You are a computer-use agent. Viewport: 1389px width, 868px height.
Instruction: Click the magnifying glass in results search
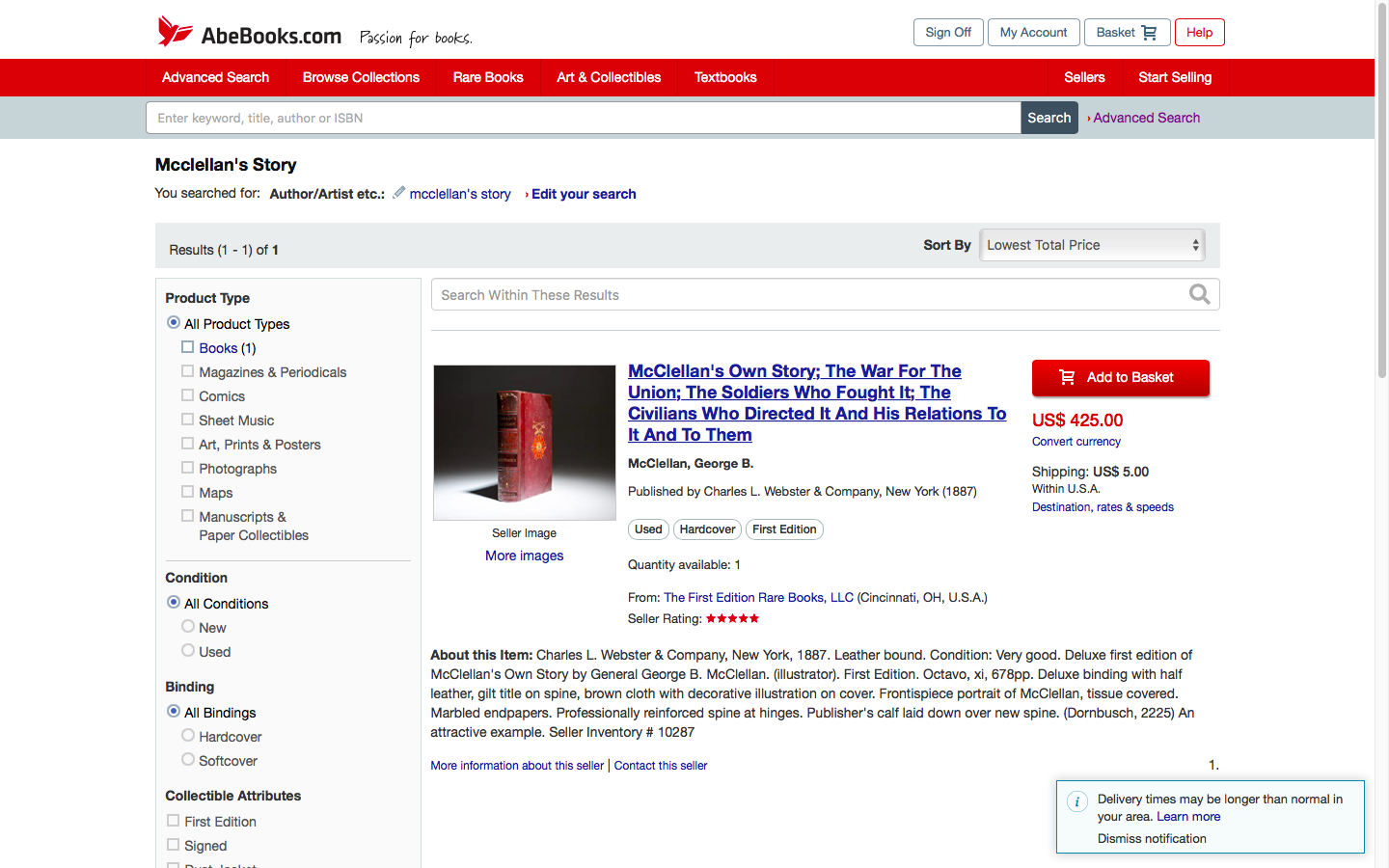[x=1199, y=295]
